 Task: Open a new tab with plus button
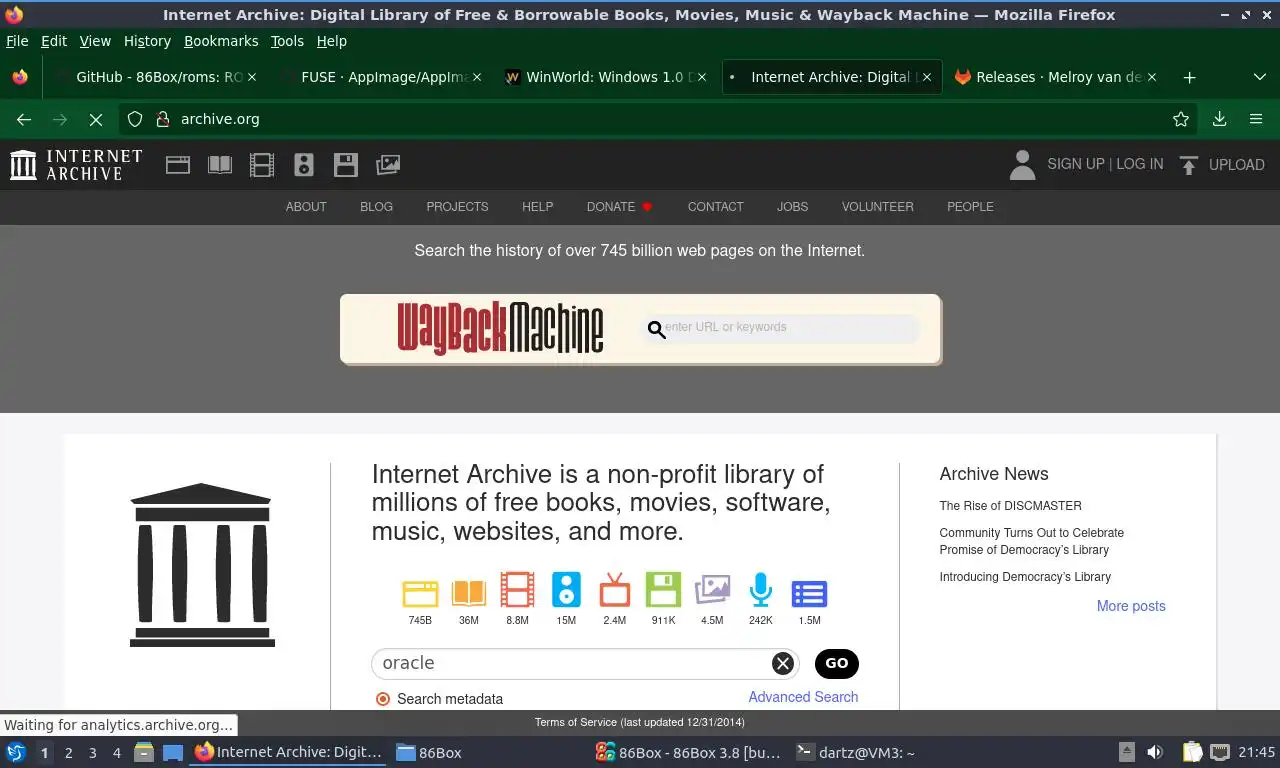point(1189,77)
